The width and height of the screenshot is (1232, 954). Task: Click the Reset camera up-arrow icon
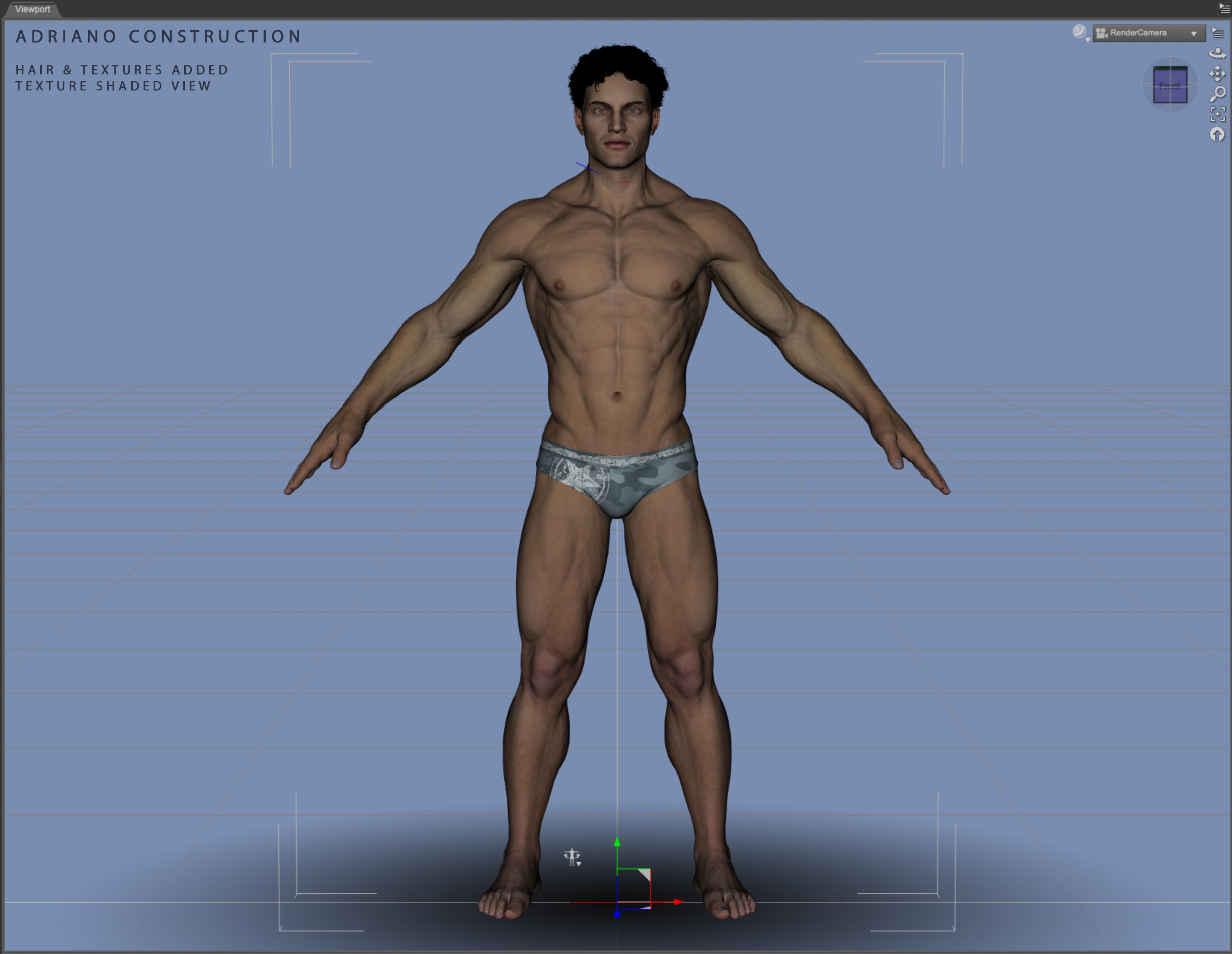click(1217, 134)
